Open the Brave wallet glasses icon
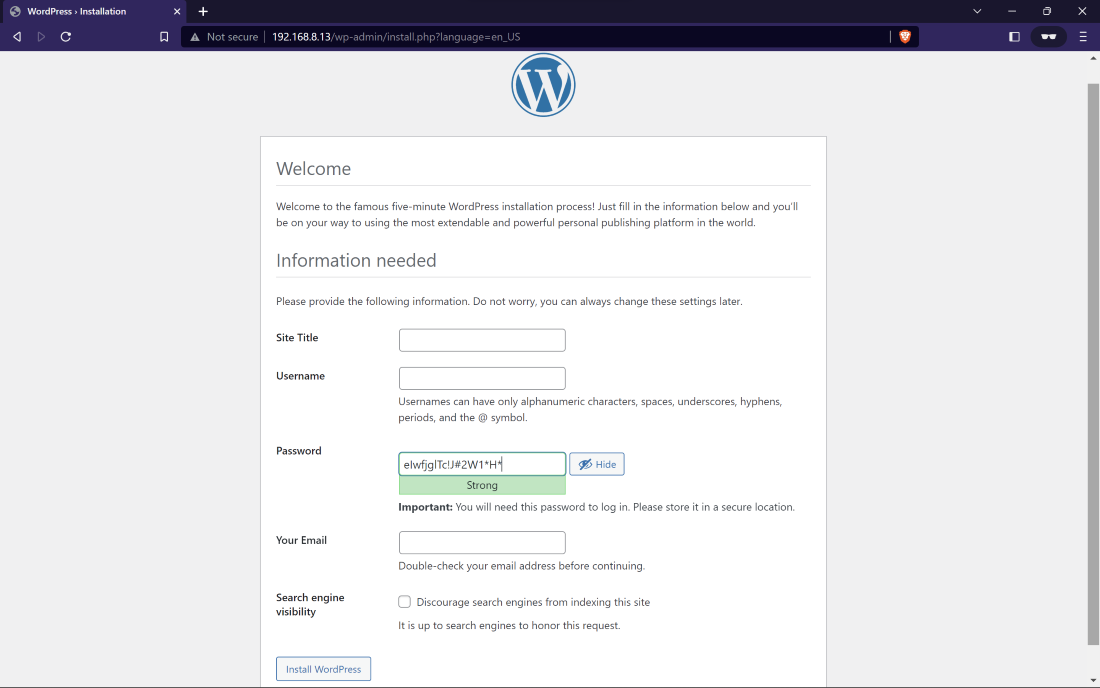This screenshot has height=688, width=1100. click(1049, 36)
